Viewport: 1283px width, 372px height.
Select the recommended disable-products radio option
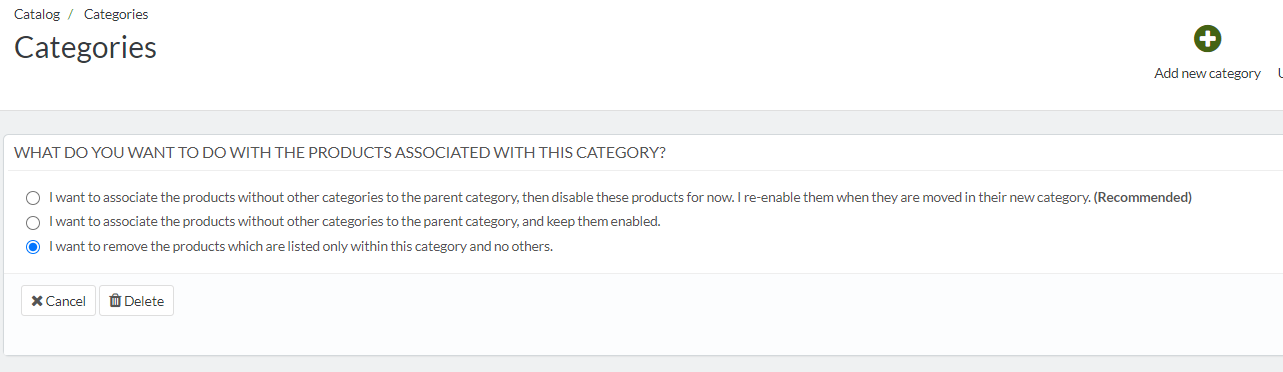(33, 198)
